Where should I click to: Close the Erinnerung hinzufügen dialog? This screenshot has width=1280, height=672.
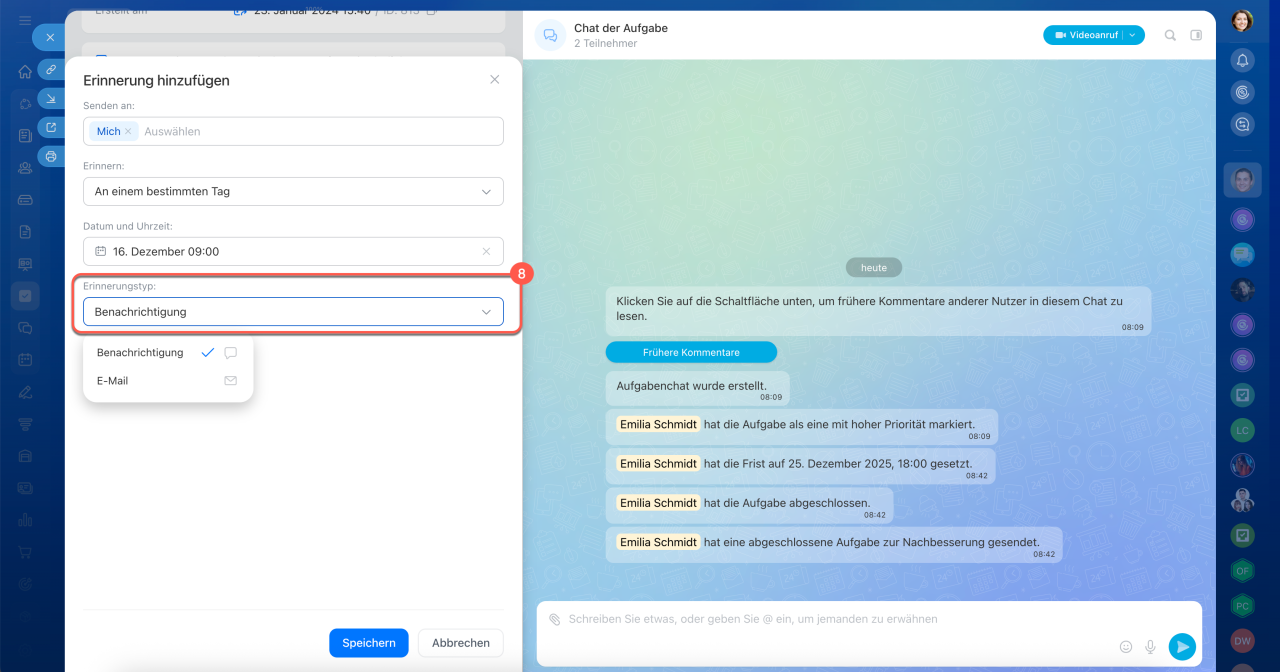494,79
